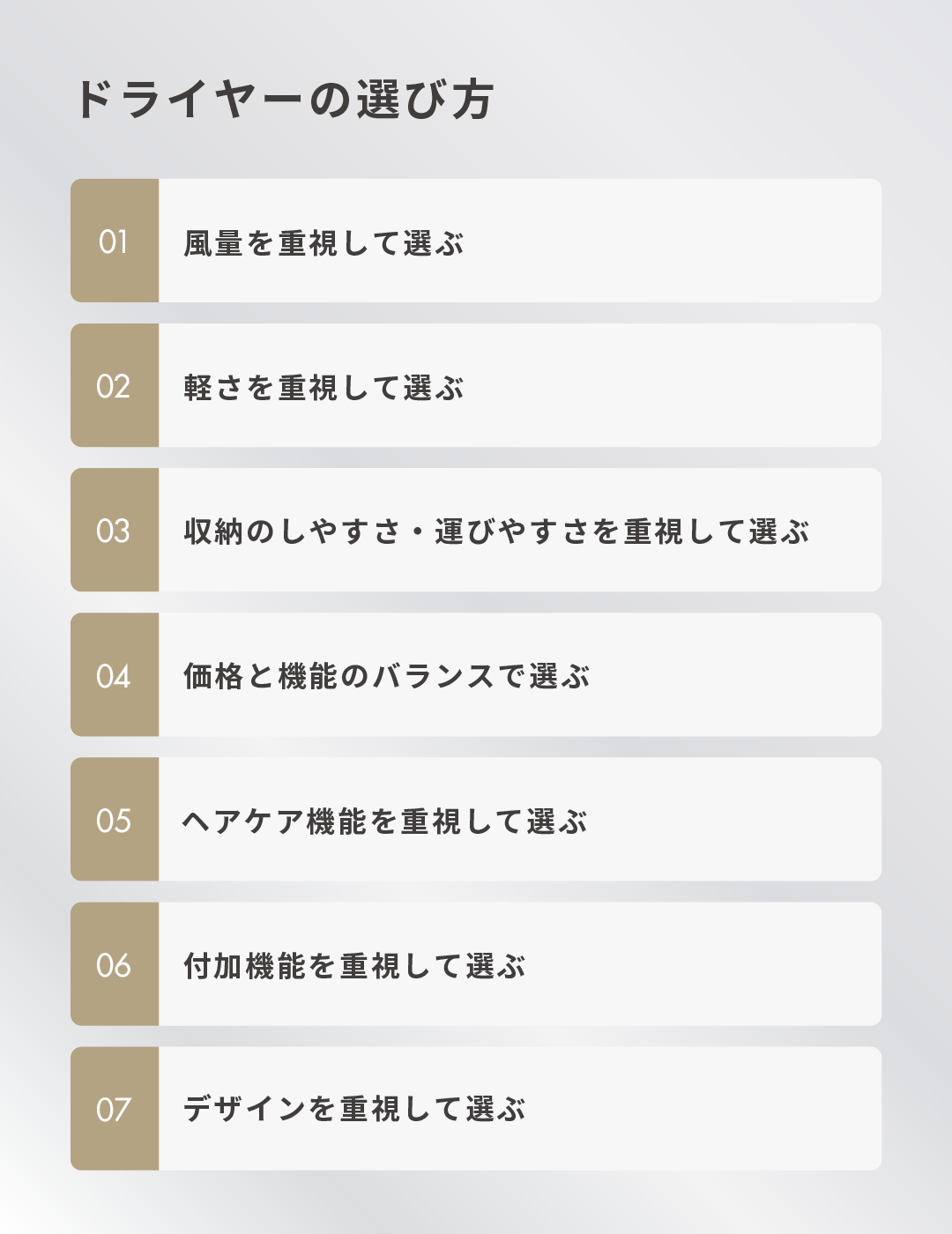Click the 01 number badge
The image size is (952, 1234).
114,242
